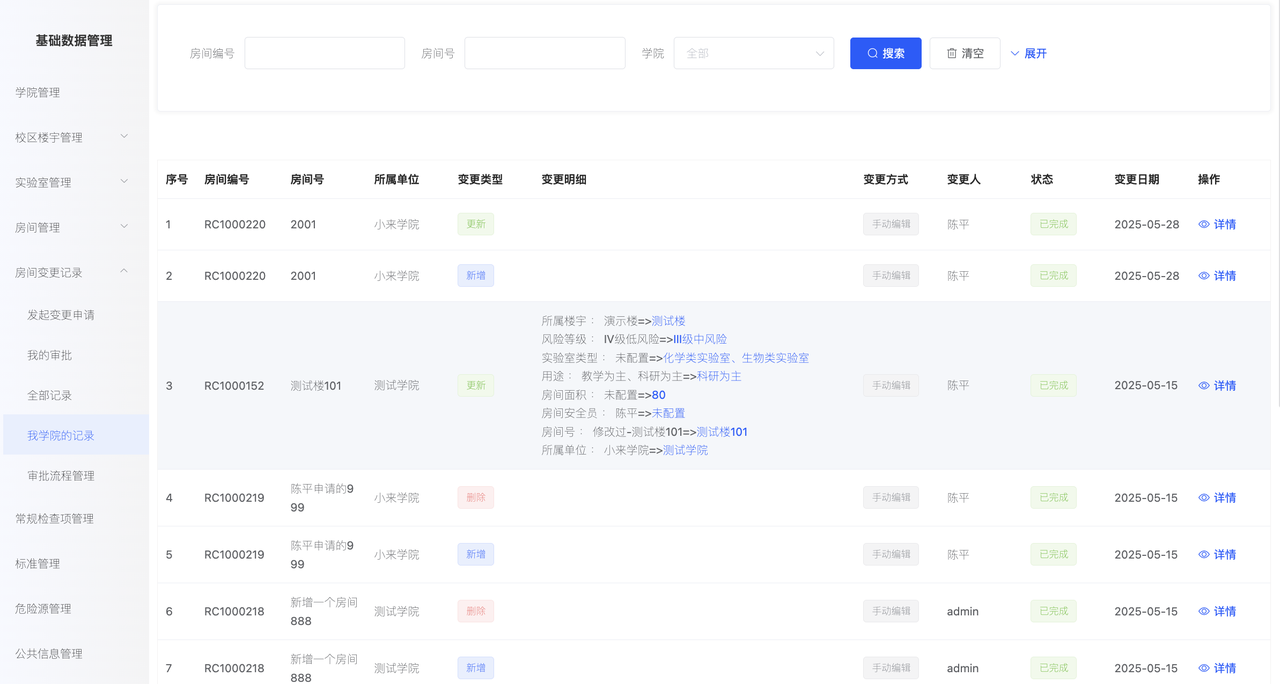Open 审批流程管理 submenu item

pos(74,476)
